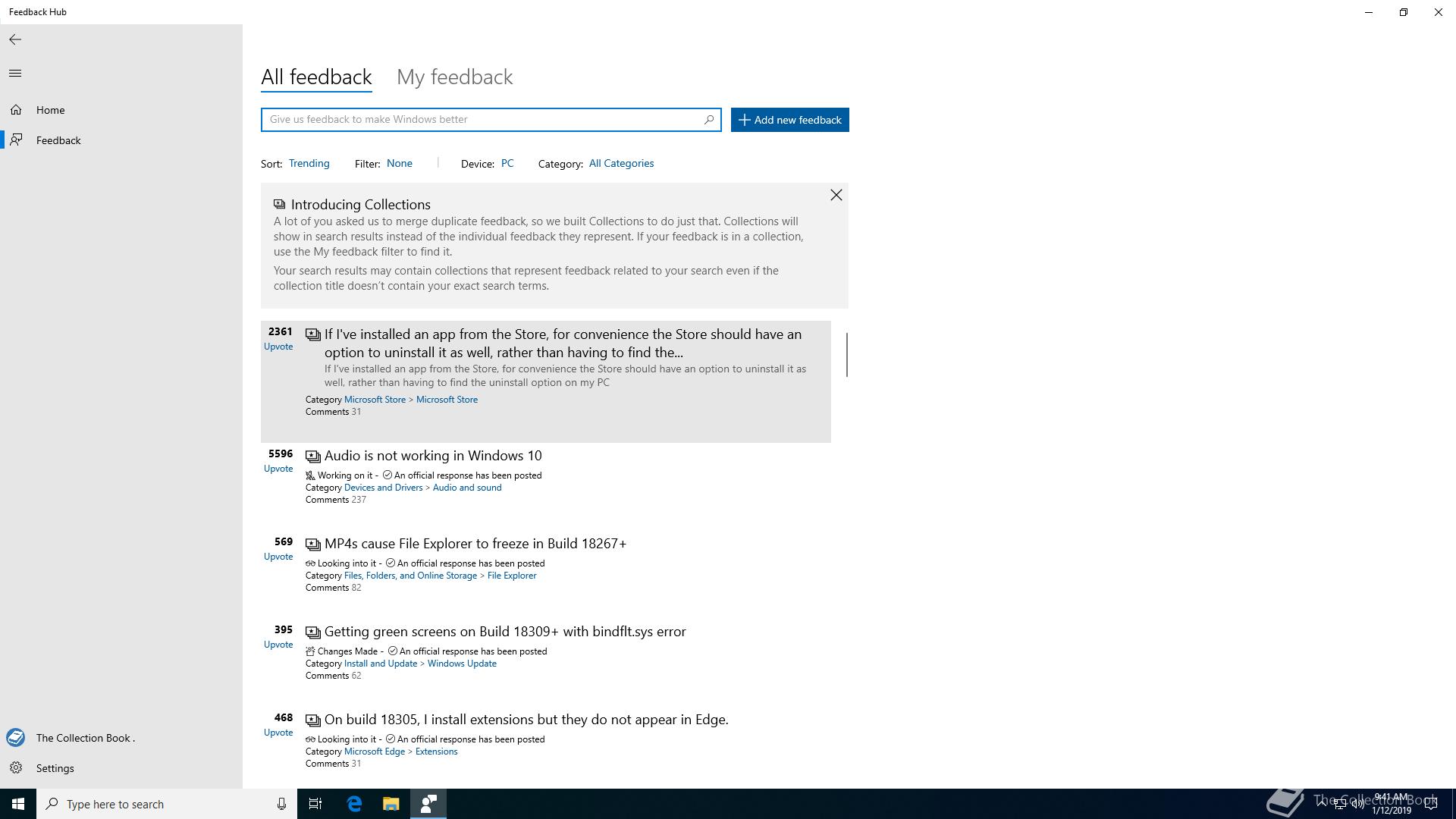Close the Introducing Collections banner
Screen dimensions: 1456x819
pyautogui.click(x=836, y=196)
